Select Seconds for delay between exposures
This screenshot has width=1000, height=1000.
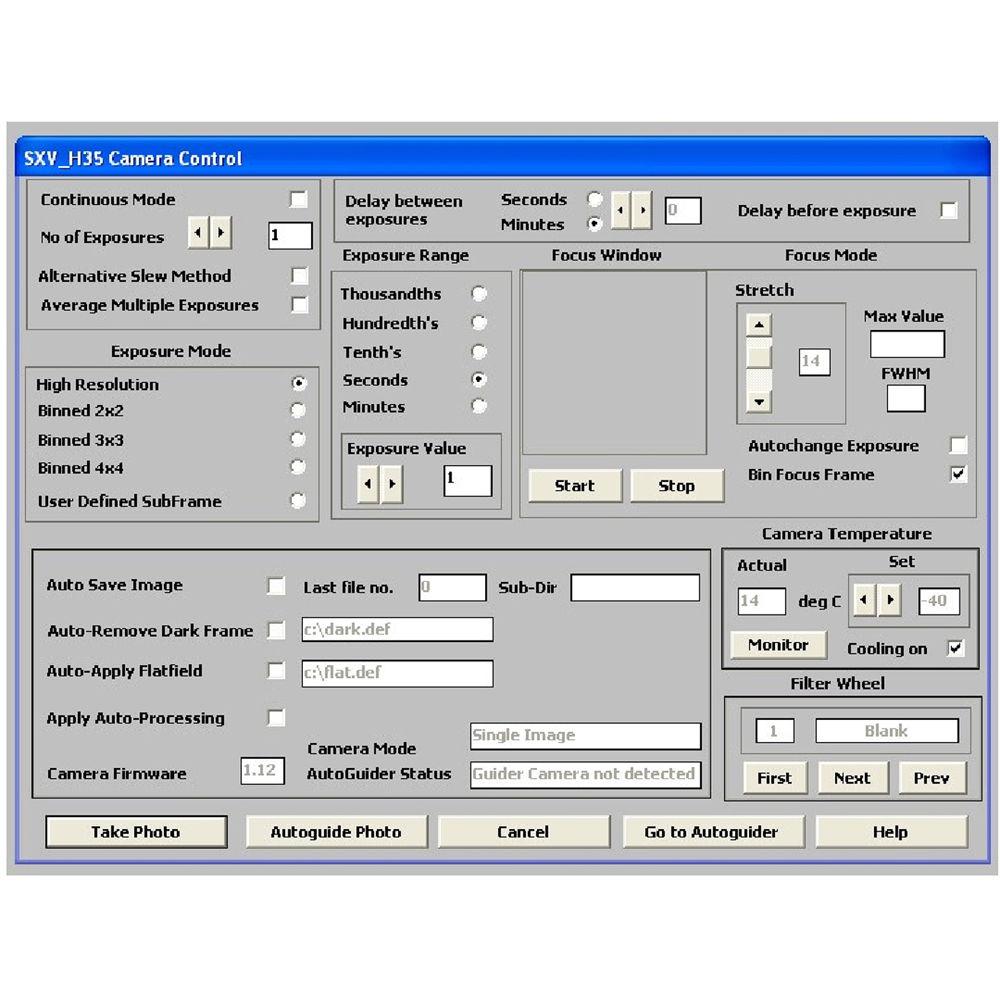click(595, 199)
